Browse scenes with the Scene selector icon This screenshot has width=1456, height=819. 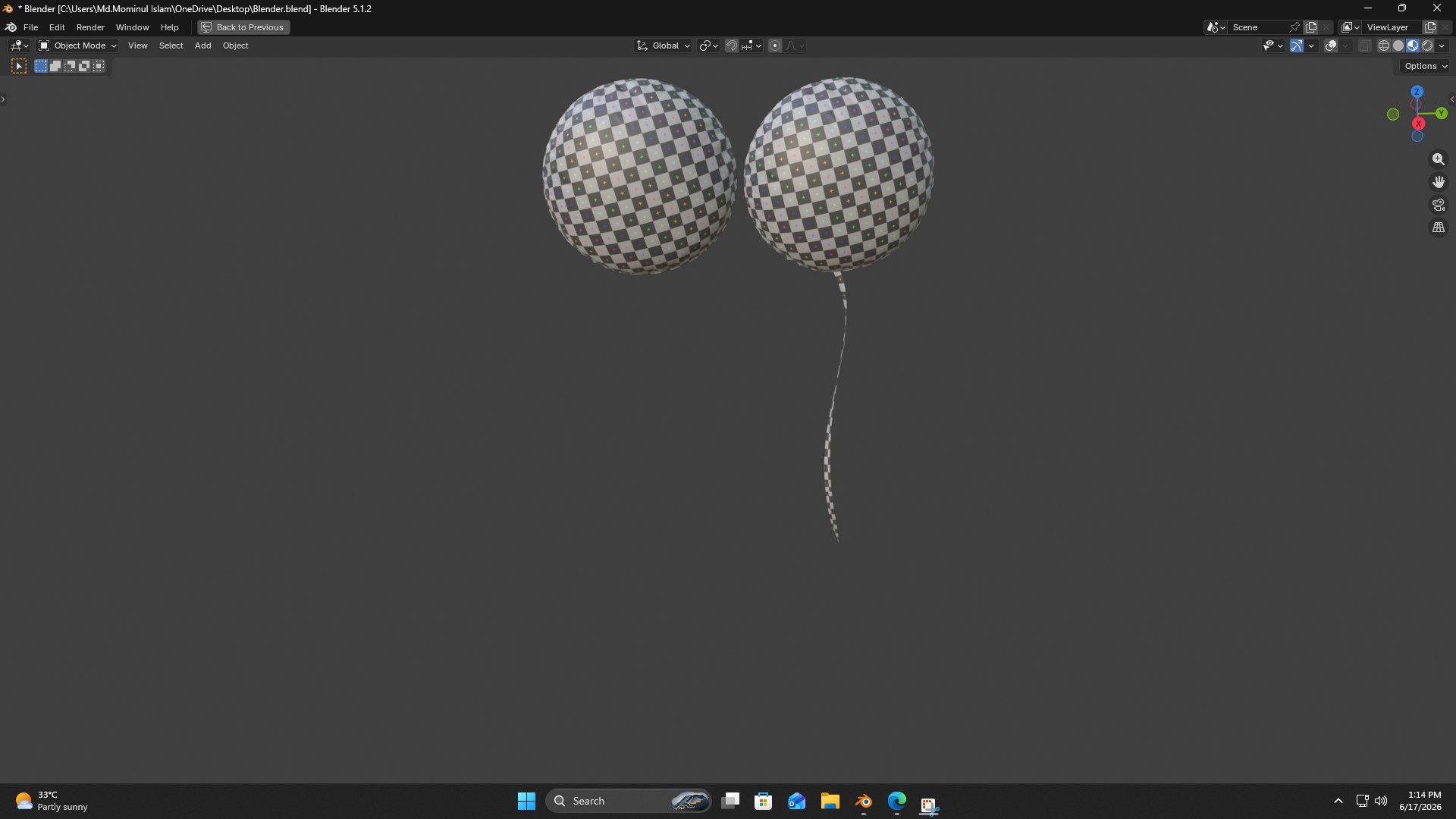1216,27
